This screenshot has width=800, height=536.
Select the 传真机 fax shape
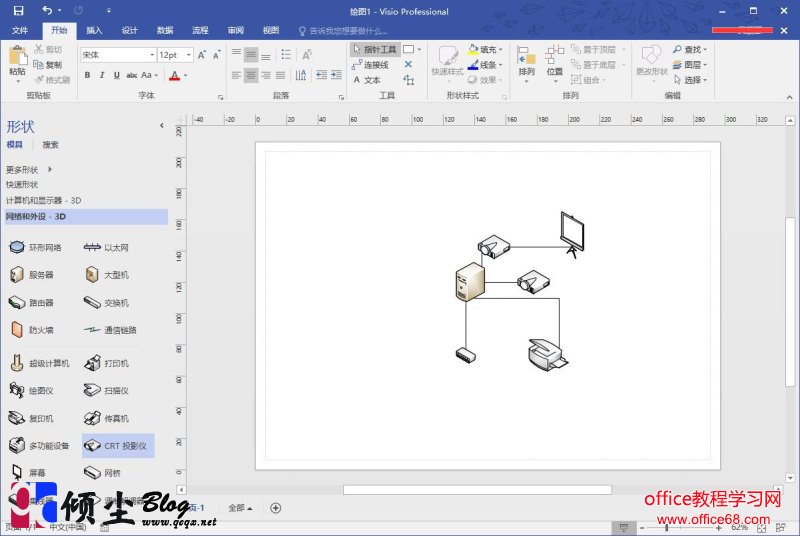[106, 419]
